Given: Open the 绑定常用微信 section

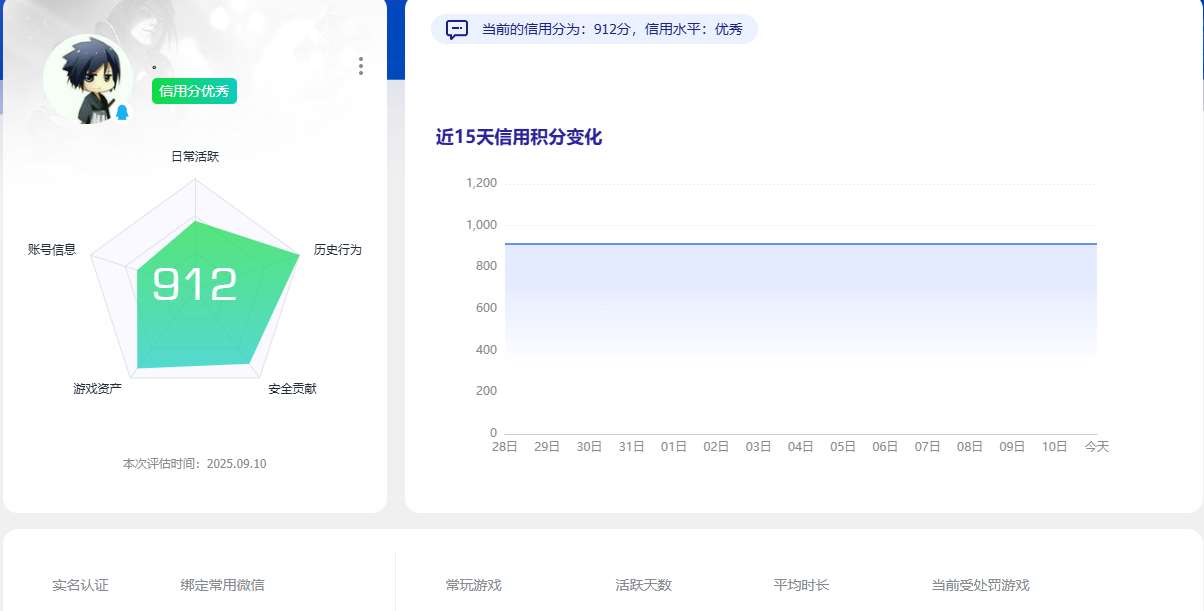Looking at the screenshot, I should pyautogui.click(x=222, y=585).
